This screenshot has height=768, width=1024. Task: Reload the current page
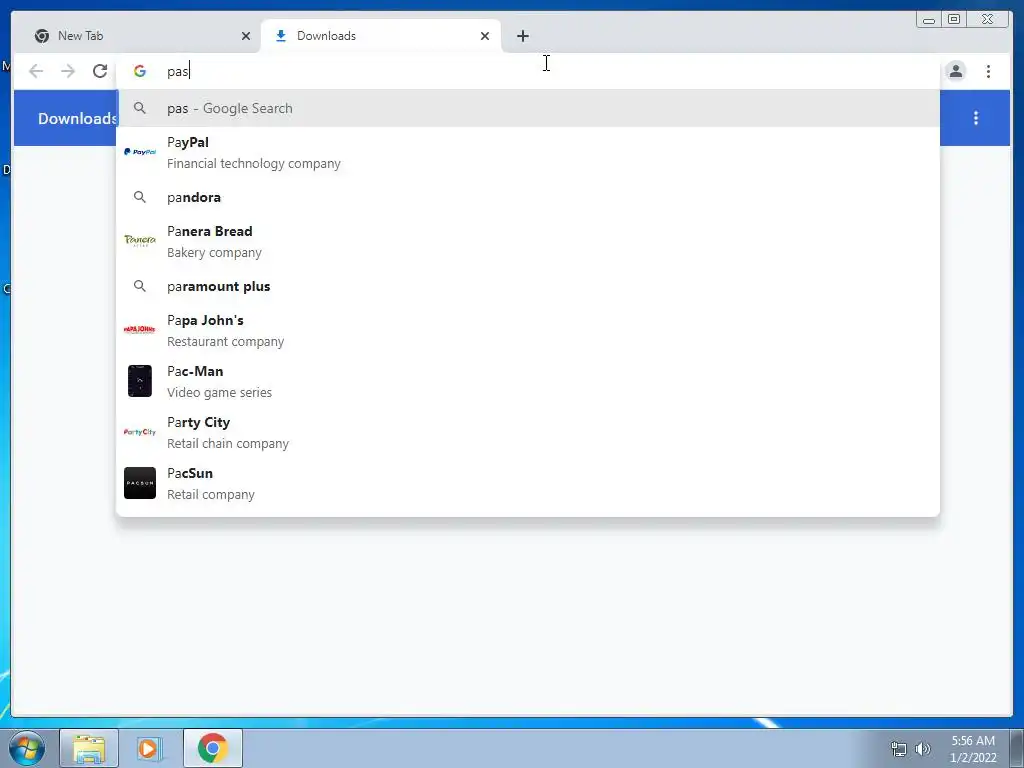click(x=100, y=71)
